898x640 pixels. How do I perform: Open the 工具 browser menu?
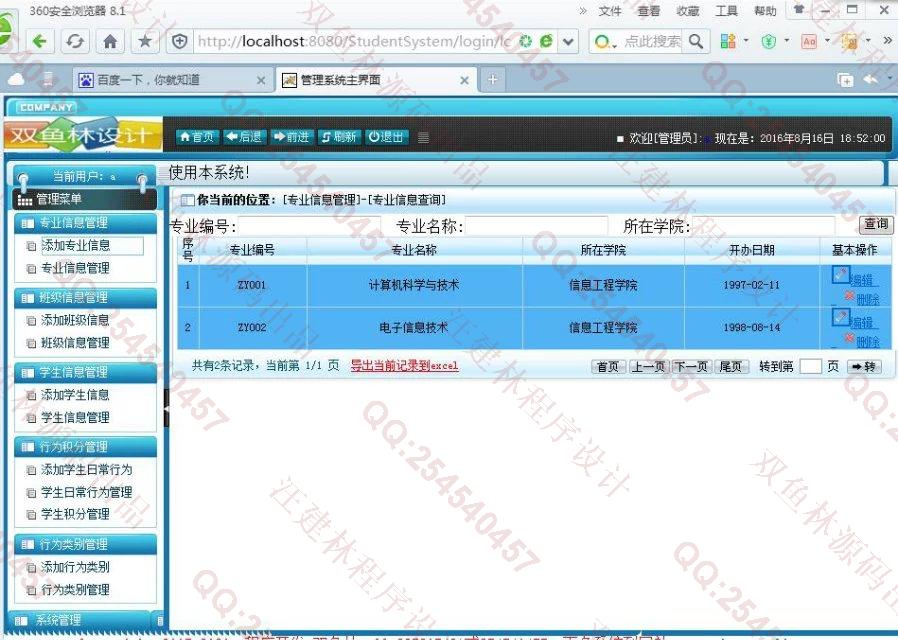[727, 11]
